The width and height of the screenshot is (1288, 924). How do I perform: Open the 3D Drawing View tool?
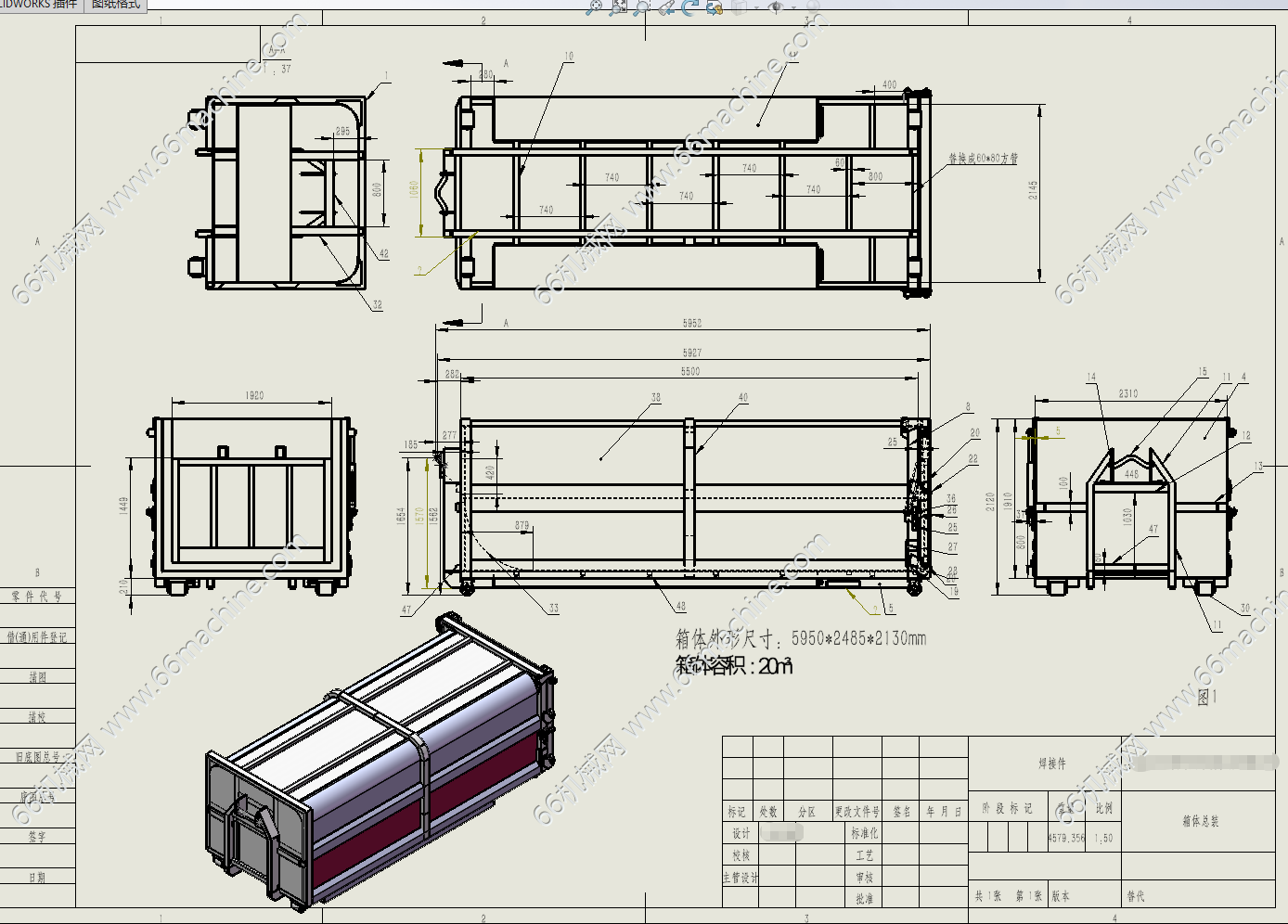714,7
